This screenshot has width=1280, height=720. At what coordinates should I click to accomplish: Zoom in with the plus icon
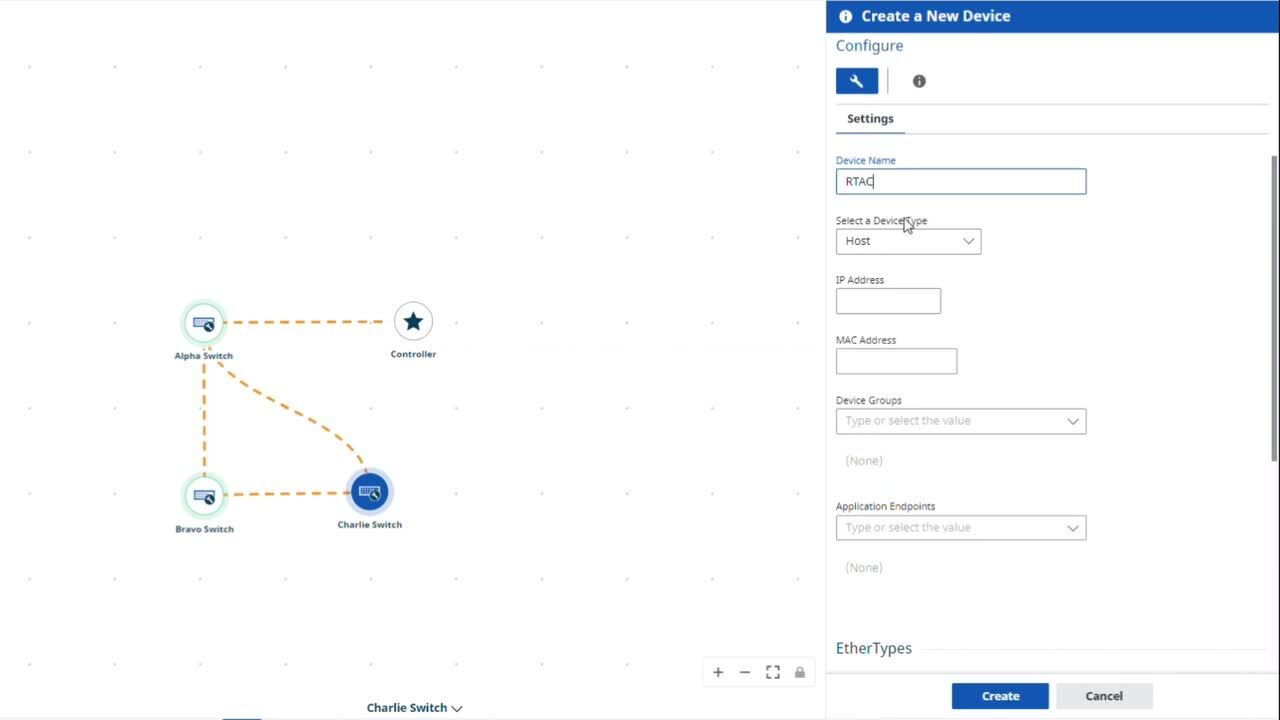tap(718, 673)
